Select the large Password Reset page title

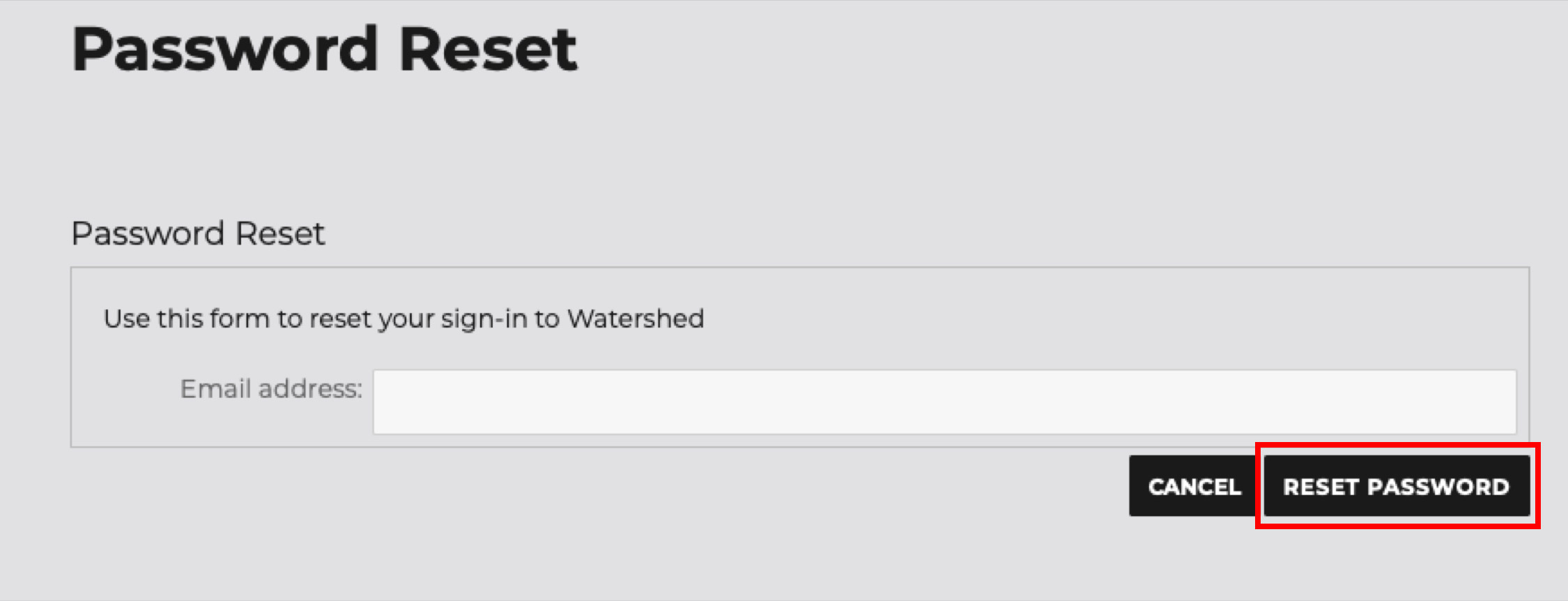(325, 49)
